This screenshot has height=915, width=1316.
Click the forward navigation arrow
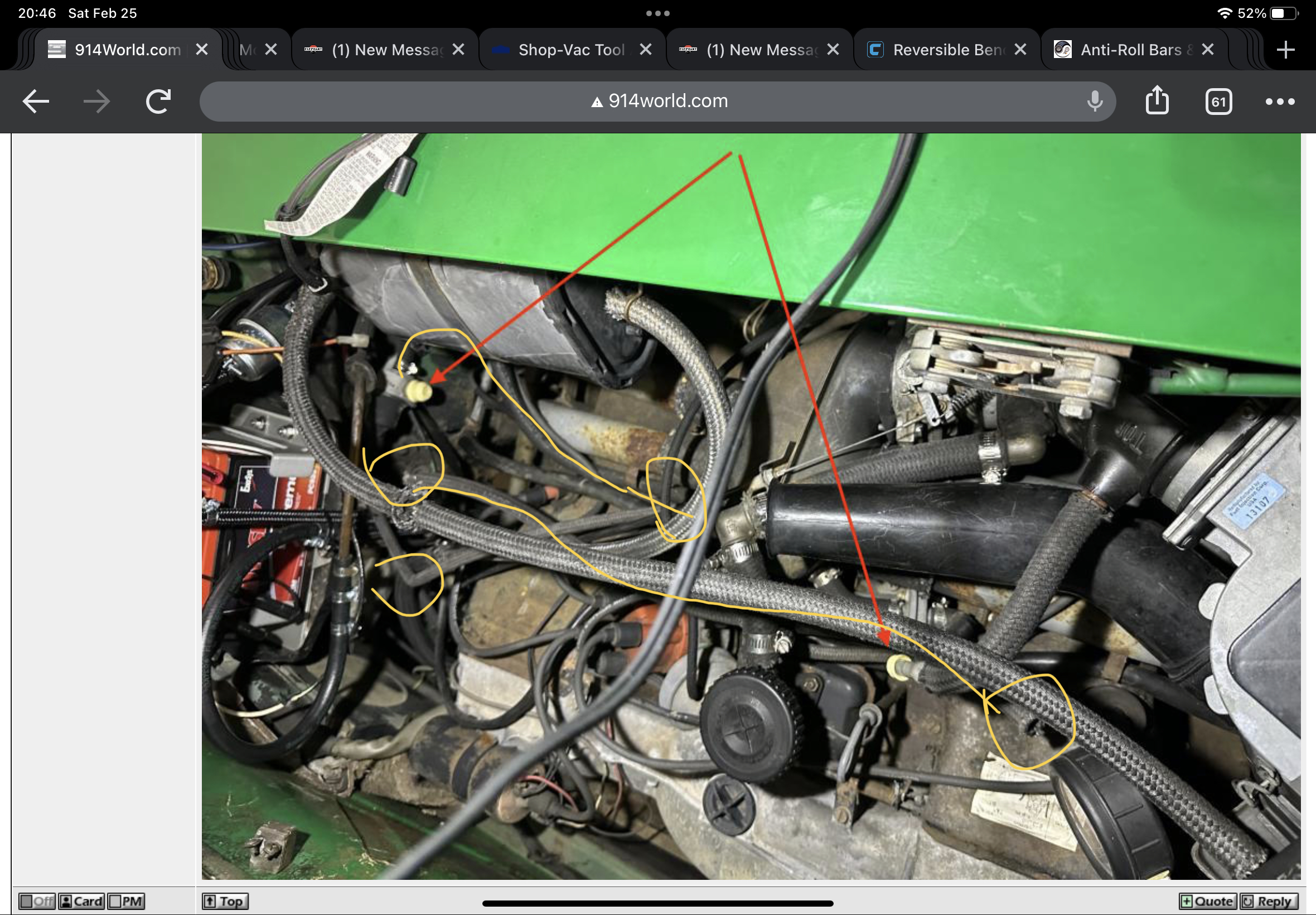(96, 102)
